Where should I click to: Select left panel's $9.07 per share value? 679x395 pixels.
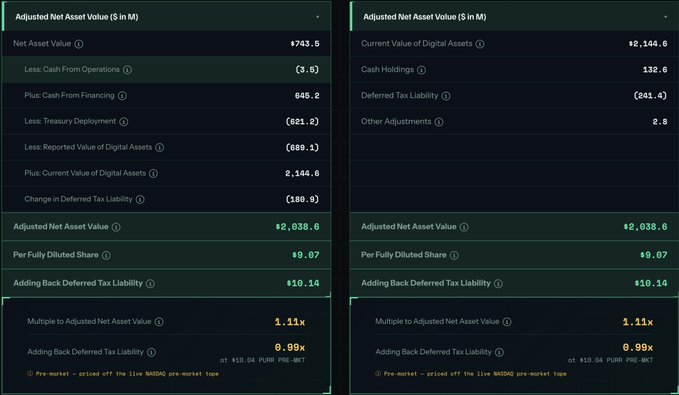click(x=306, y=255)
